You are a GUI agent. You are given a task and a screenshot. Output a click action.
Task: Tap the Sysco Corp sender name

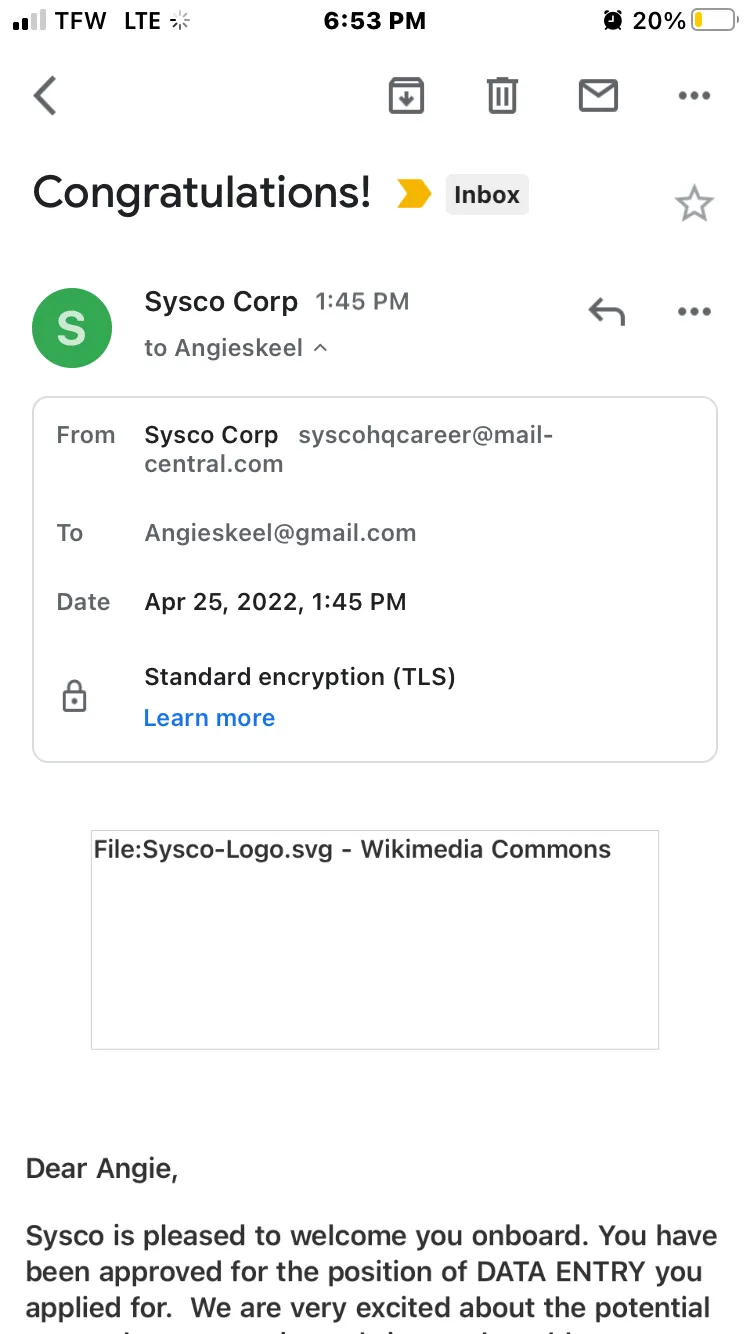click(221, 302)
